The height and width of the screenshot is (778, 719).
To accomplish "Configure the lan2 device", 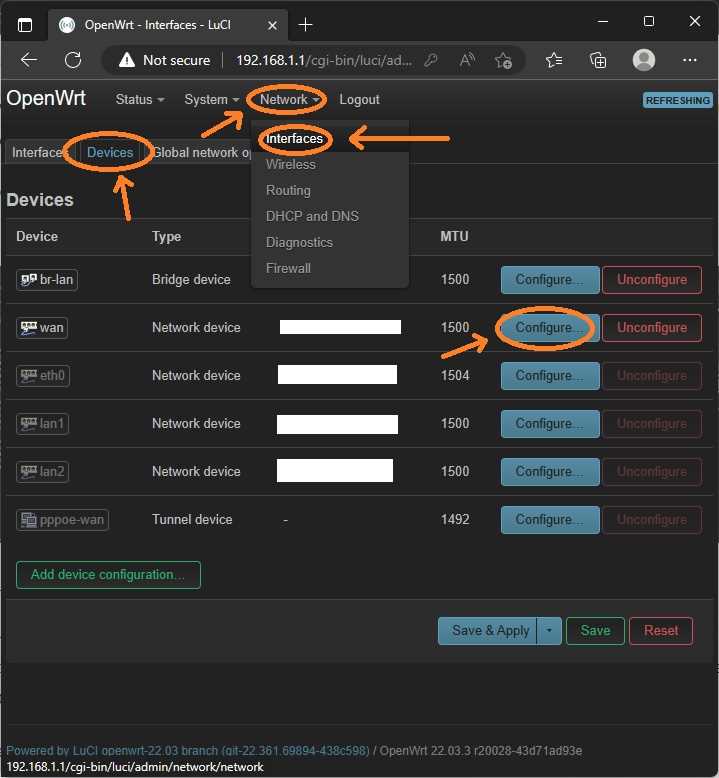I will pyautogui.click(x=550, y=471).
